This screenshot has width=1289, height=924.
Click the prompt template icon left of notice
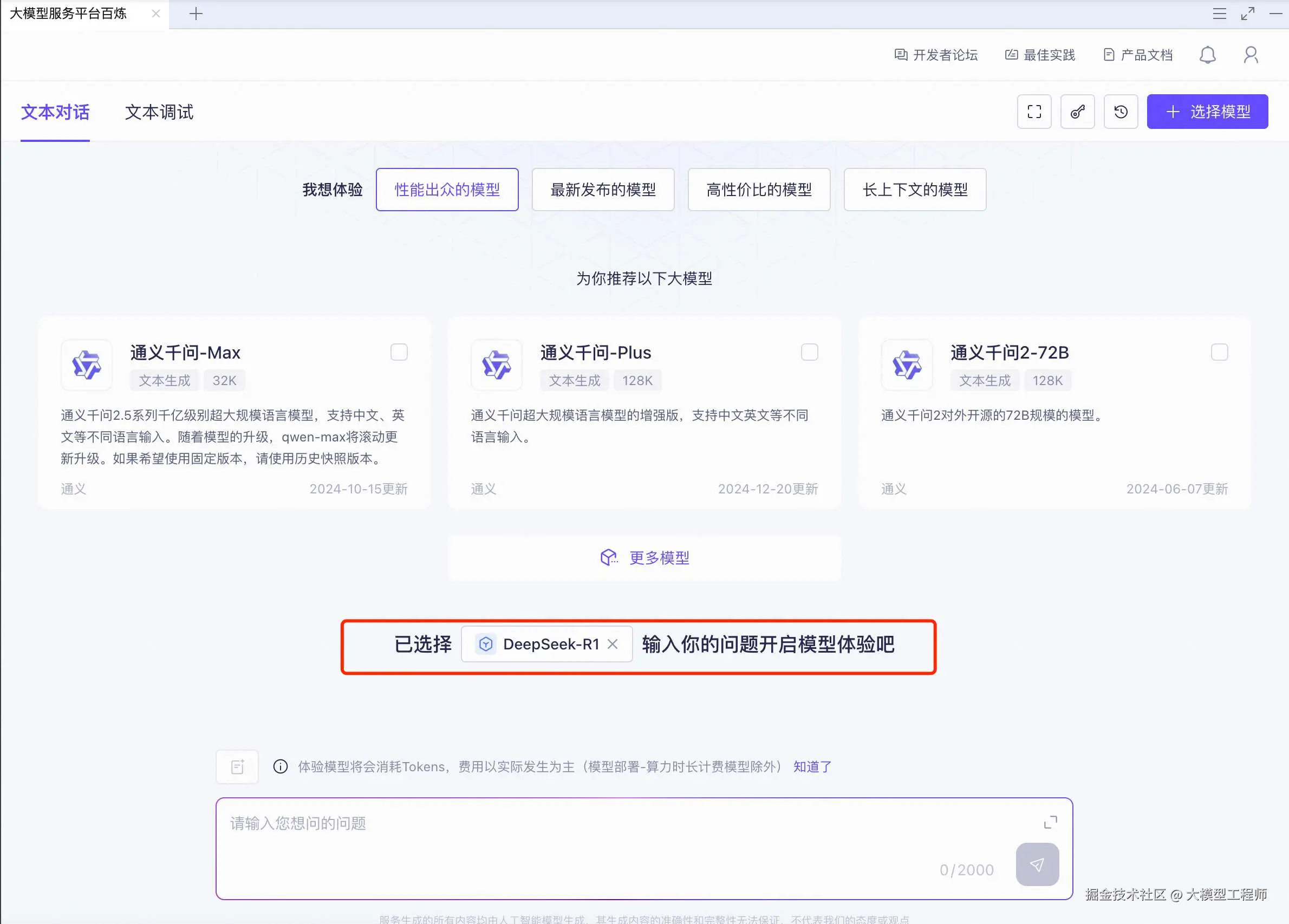tap(237, 767)
